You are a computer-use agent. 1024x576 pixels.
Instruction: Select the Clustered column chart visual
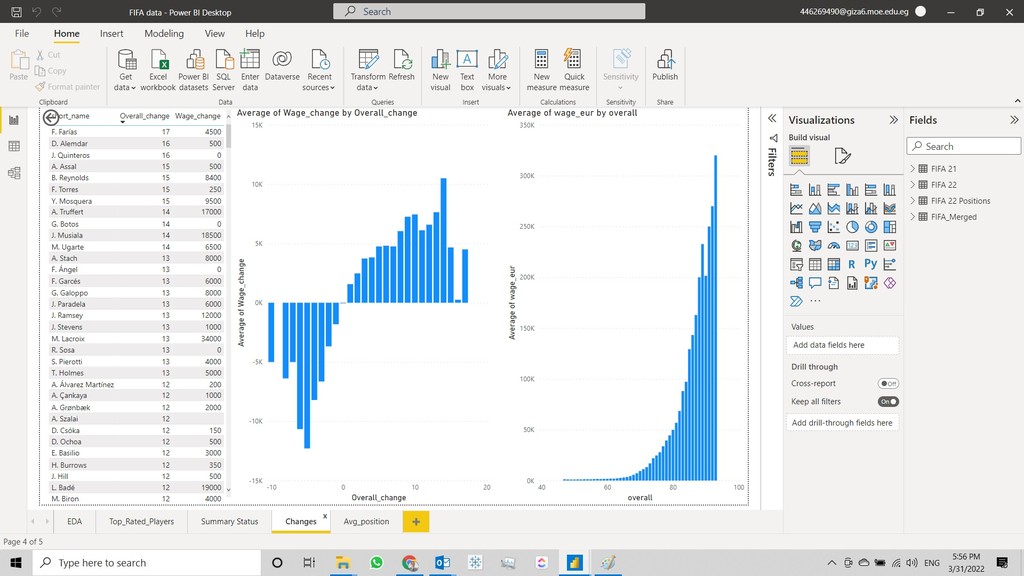pos(852,190)
